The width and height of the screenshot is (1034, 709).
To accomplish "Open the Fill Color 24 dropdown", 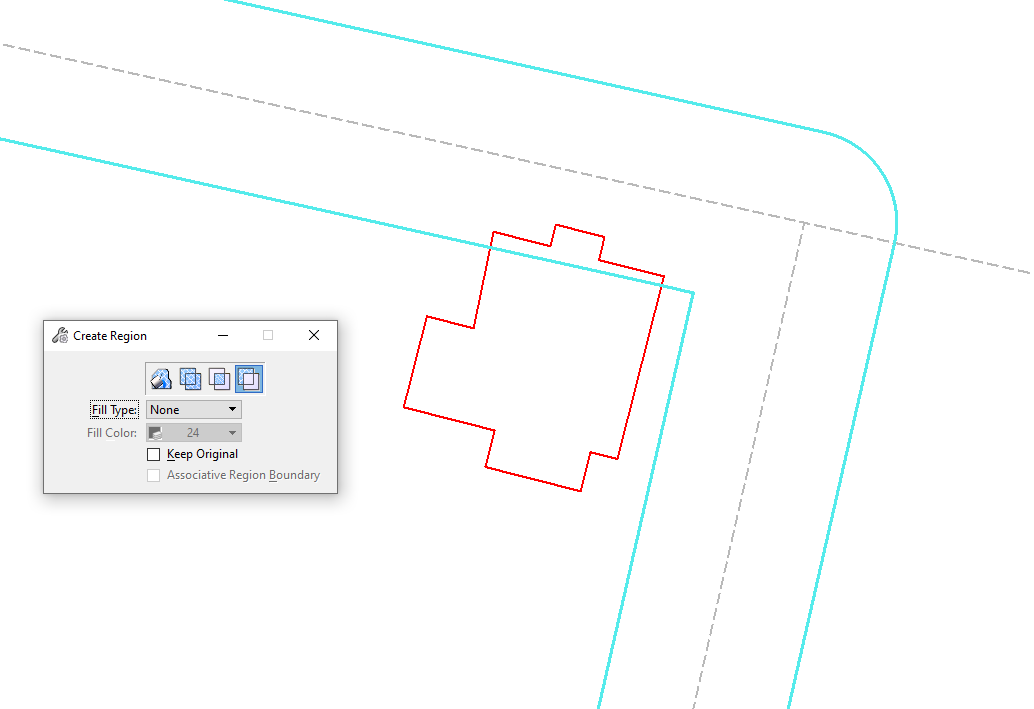I will point(193,433).
